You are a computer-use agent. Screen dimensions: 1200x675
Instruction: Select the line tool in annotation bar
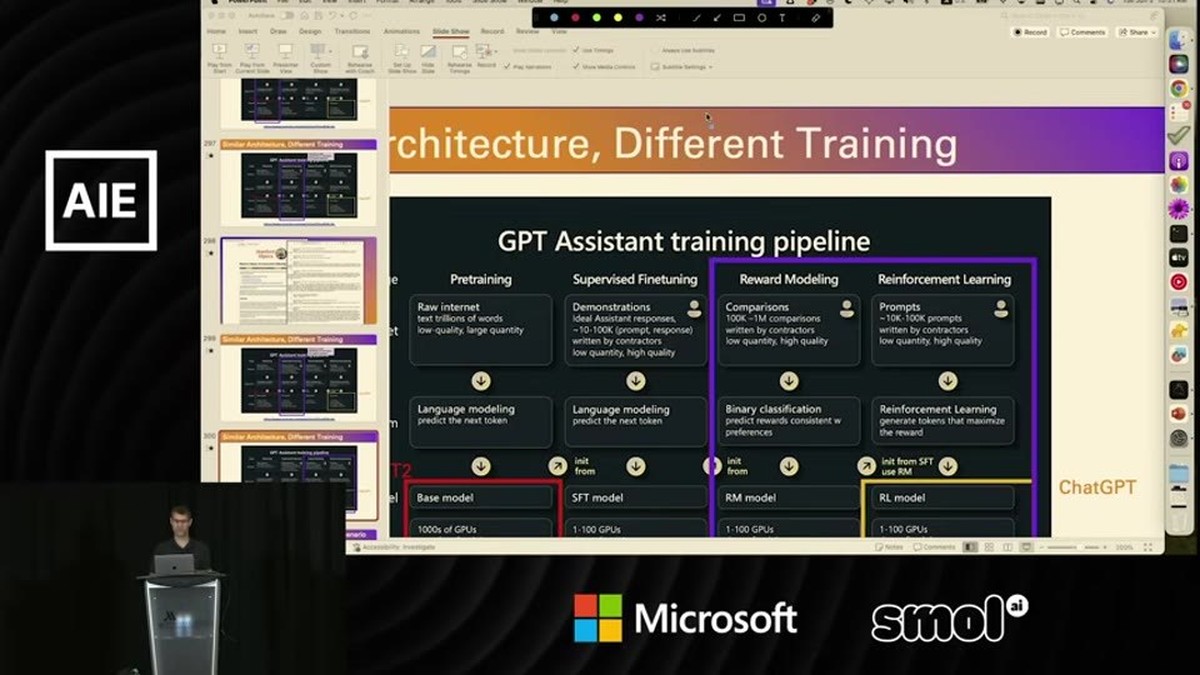(x=696, y=17)
